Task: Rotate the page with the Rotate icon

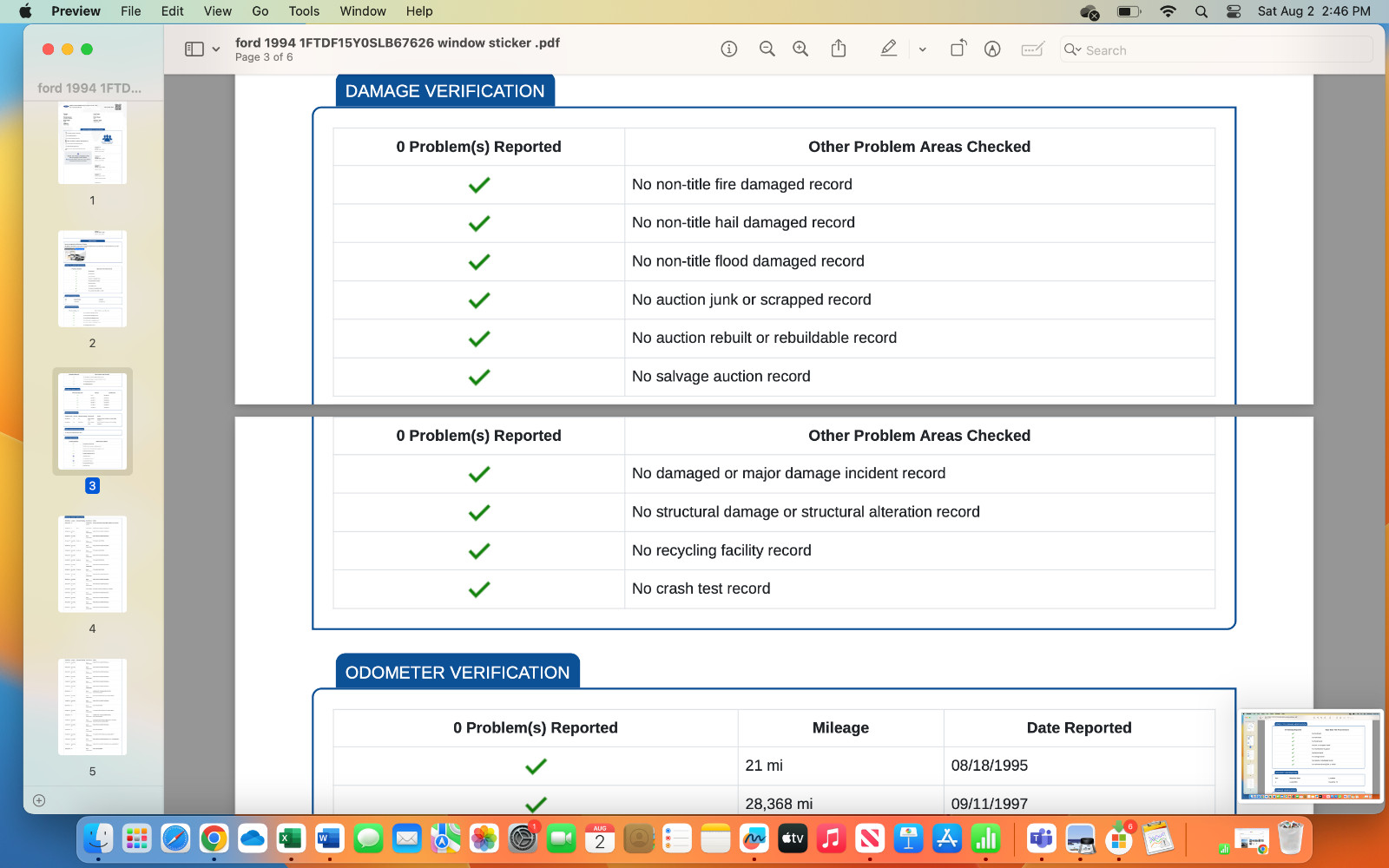Action: pyautogui.click(x=958, y=49)
